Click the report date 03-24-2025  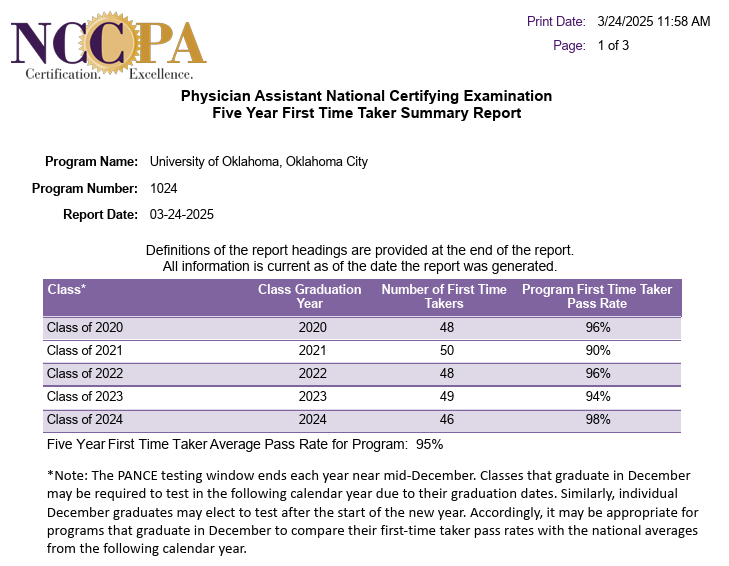182,214
